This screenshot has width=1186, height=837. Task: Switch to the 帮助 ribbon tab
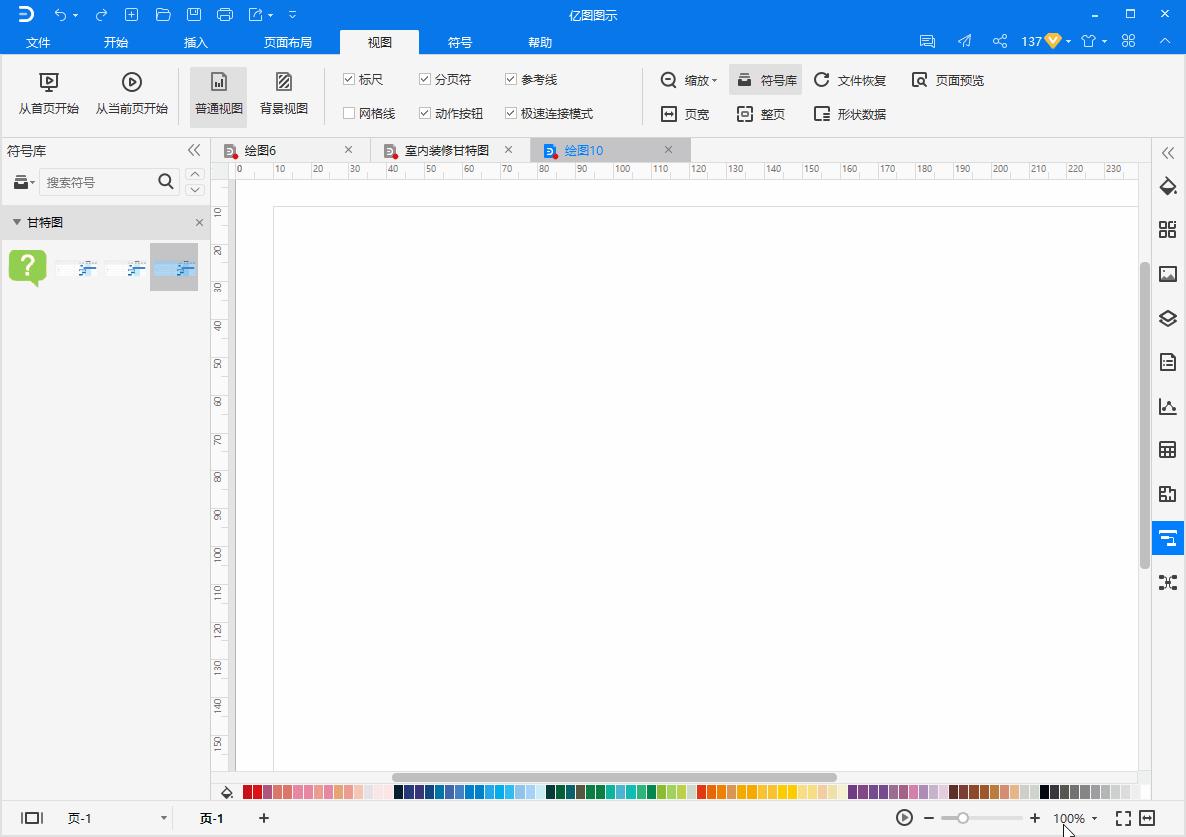pos(540,42)
